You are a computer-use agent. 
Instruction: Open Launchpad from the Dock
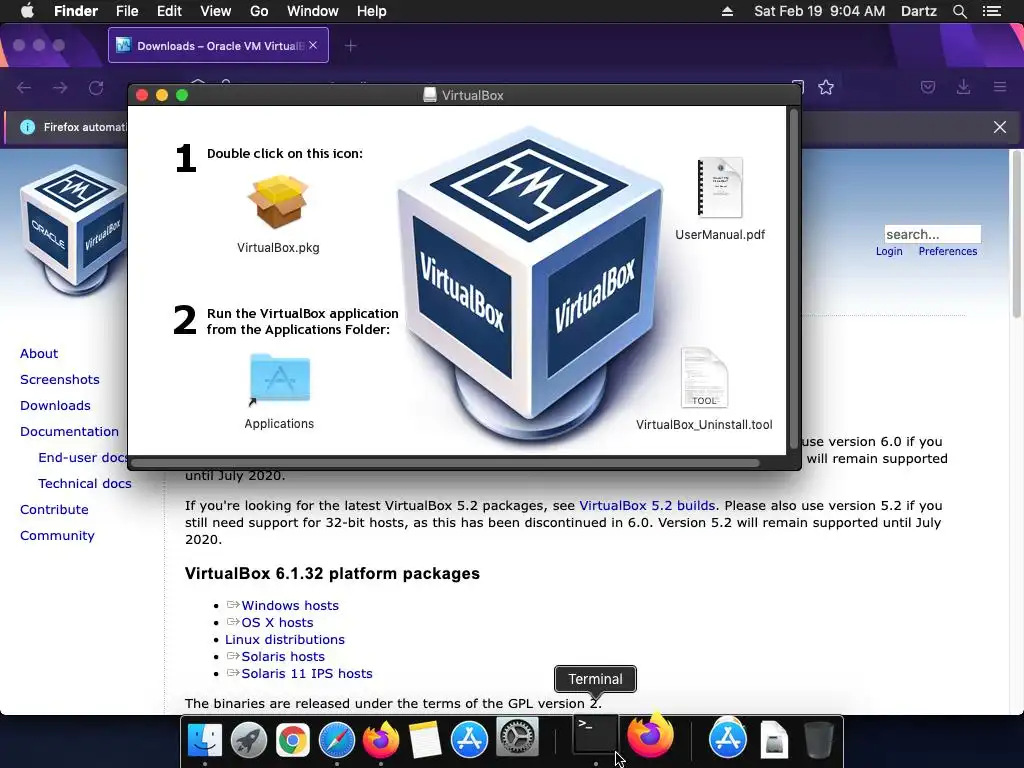(249, 739)
